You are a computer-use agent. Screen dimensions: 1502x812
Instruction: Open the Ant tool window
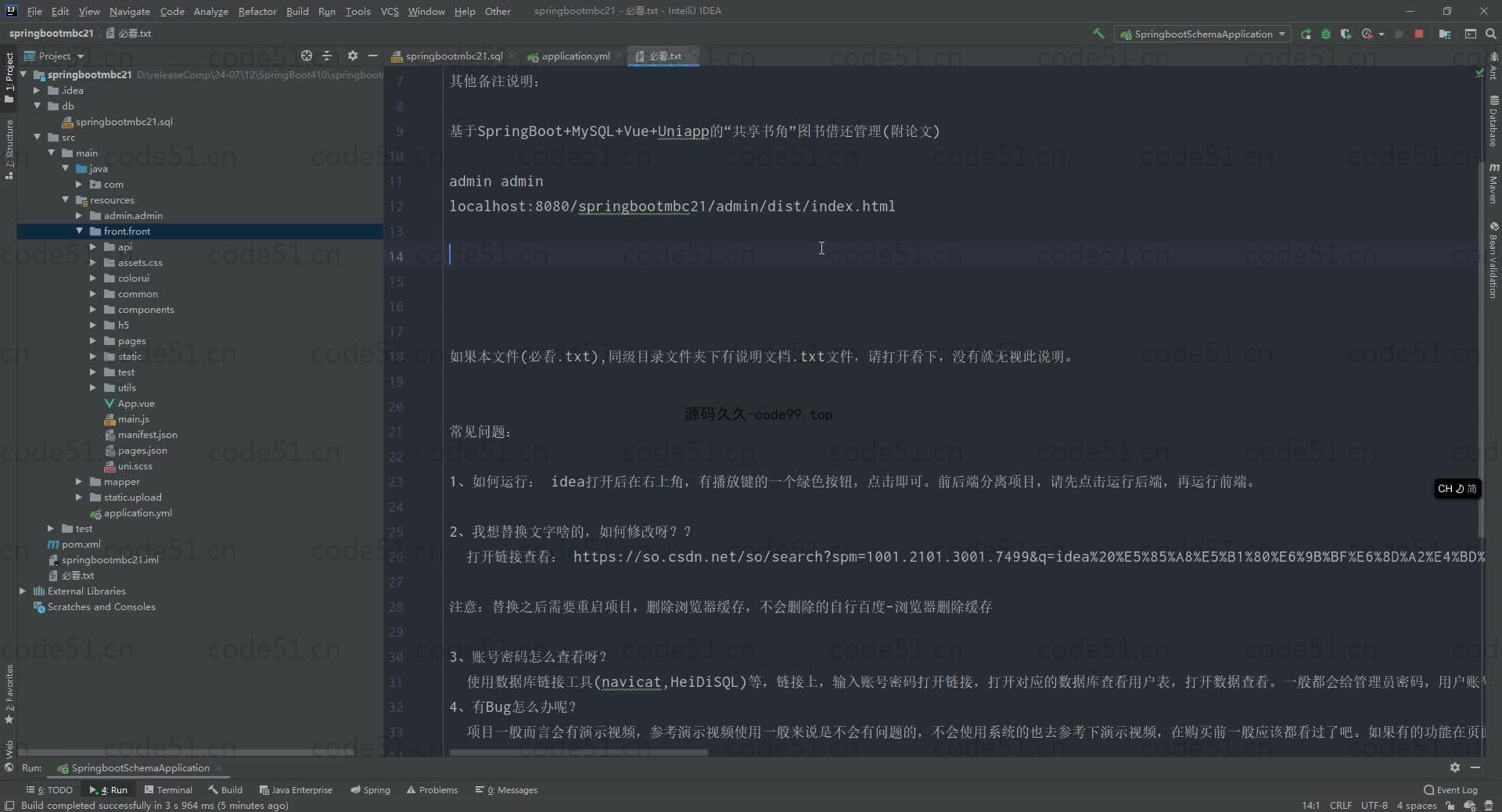pos(1493,67)
